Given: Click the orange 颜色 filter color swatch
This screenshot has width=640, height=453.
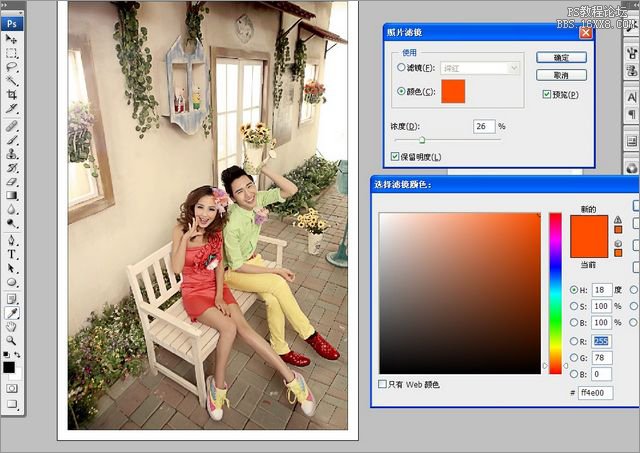Looking at the screenshot, I should [x=453, y=92].
